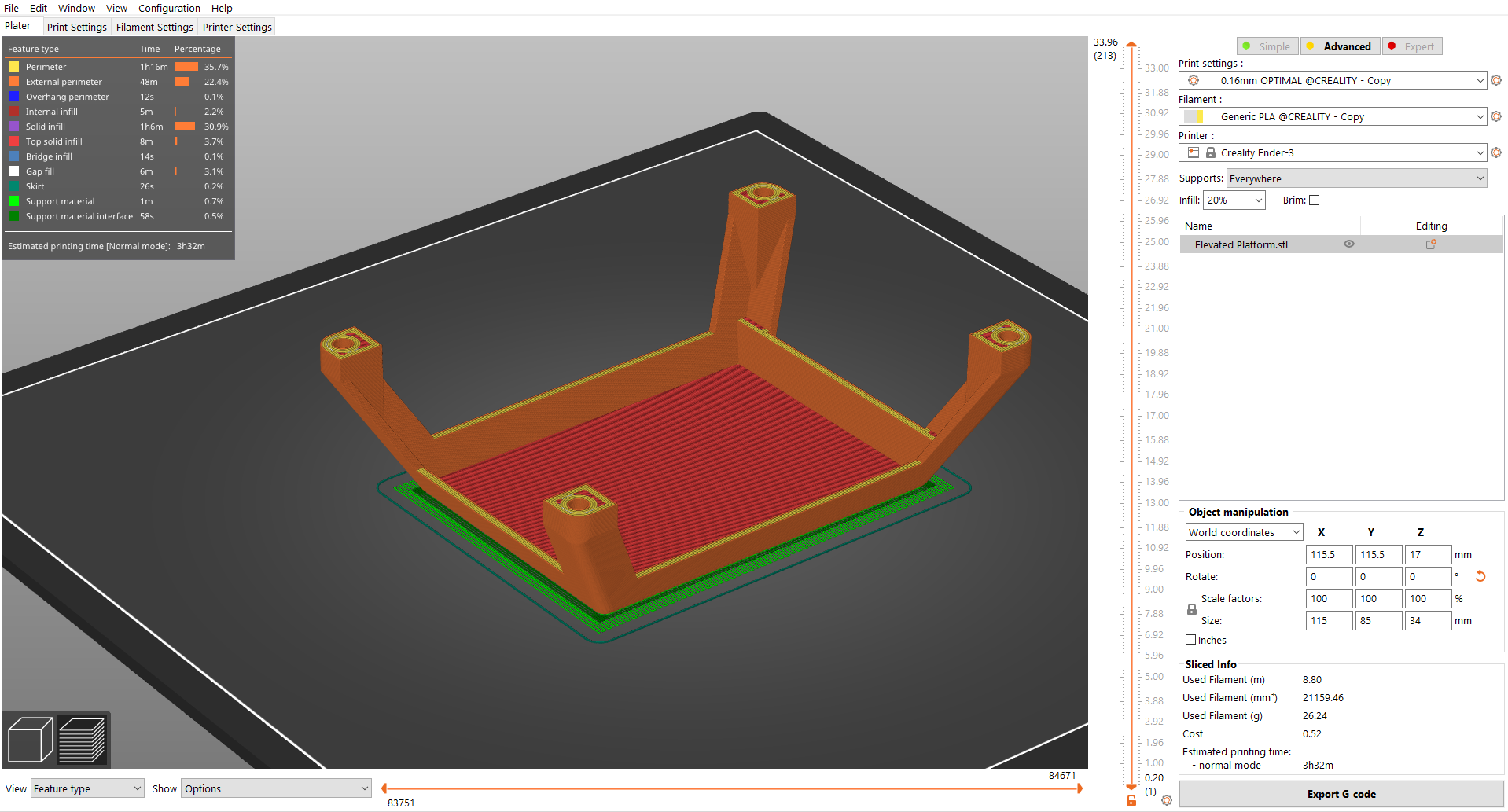Switch to the Filament Settings tab

click(155, 27)
